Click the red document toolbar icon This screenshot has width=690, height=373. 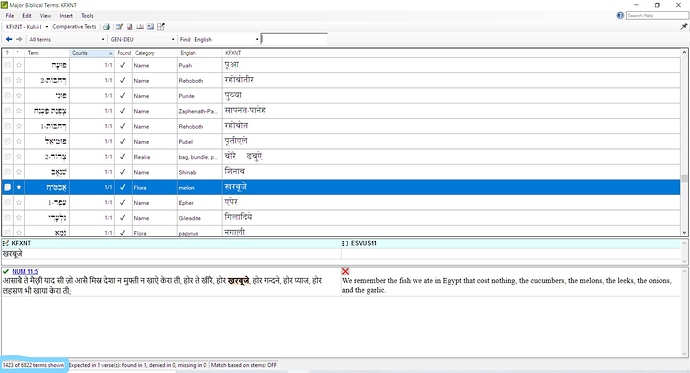click(x=129, y=27)
